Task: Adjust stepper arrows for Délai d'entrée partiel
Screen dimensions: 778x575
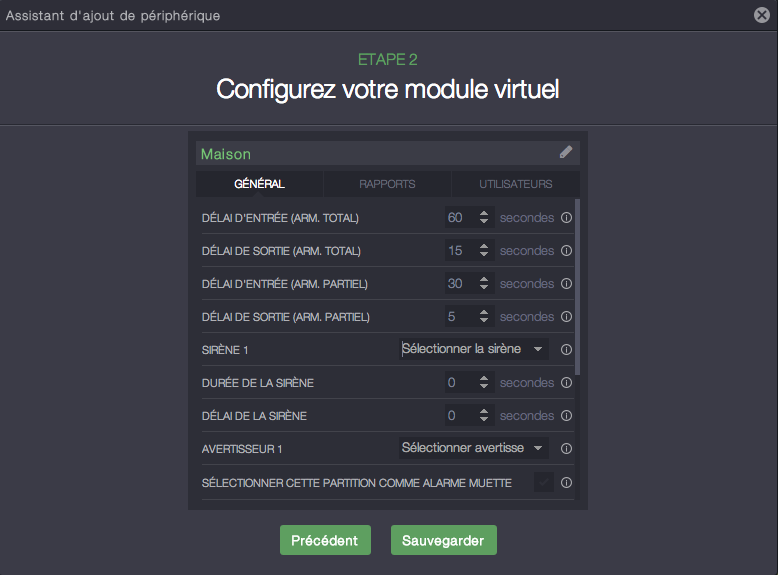Action: [484, 283]
